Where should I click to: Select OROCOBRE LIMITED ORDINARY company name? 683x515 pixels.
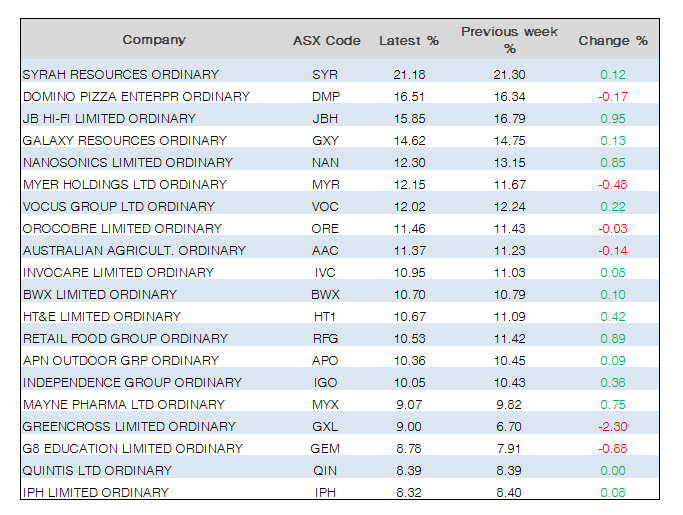[x=121, y=229]
